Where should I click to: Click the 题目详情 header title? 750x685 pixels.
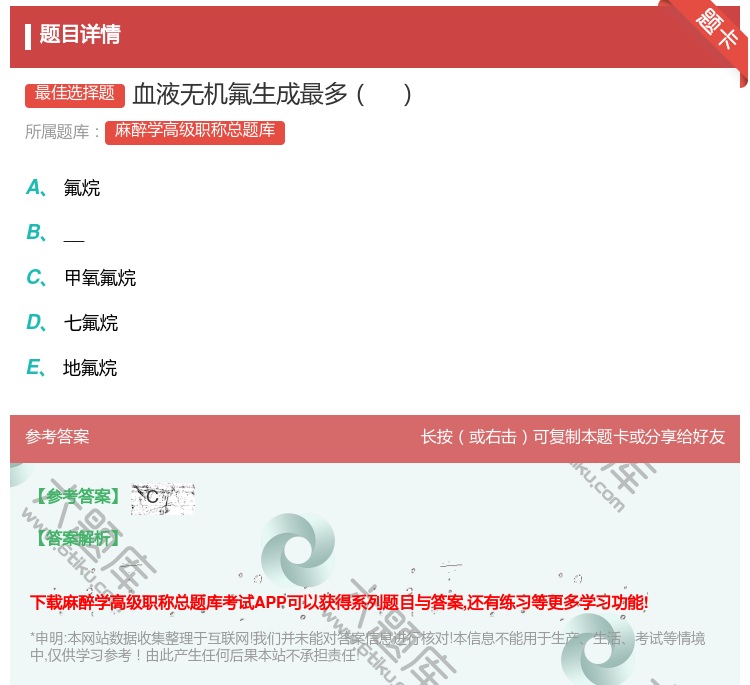(x=80, y=34)
